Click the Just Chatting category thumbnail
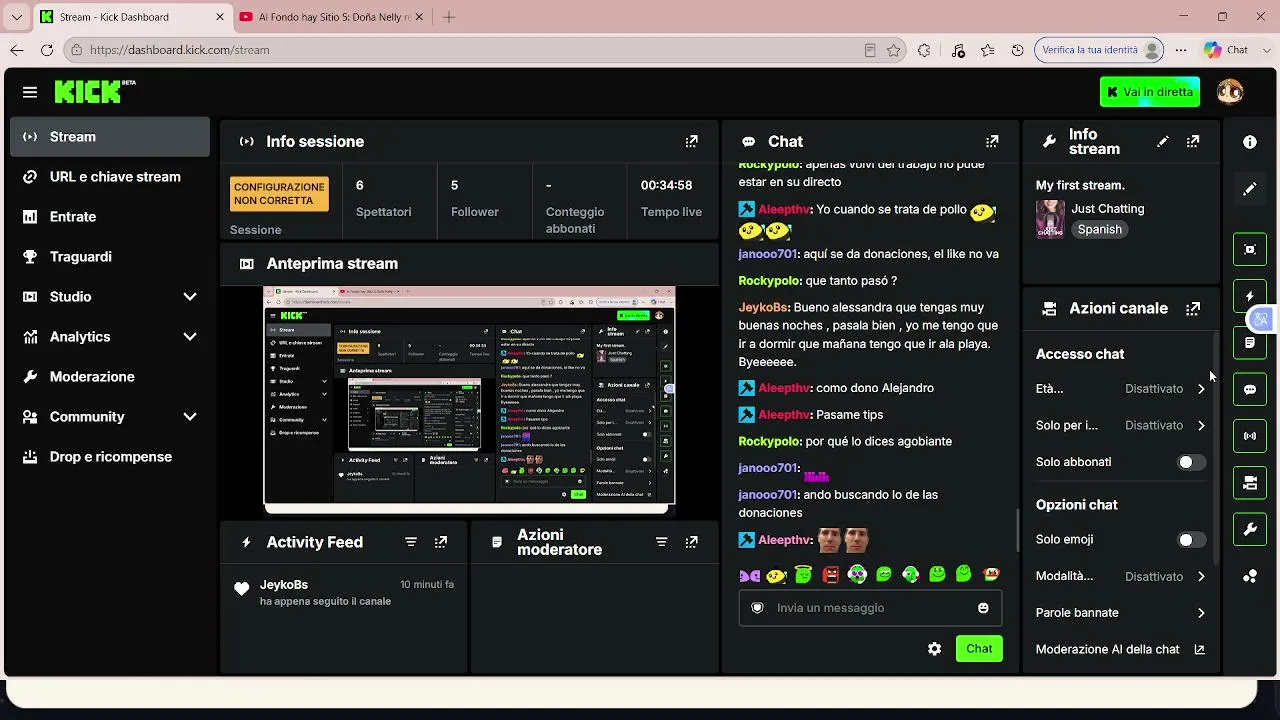This screenshot has height=720, width=1280. (1050, 219)
